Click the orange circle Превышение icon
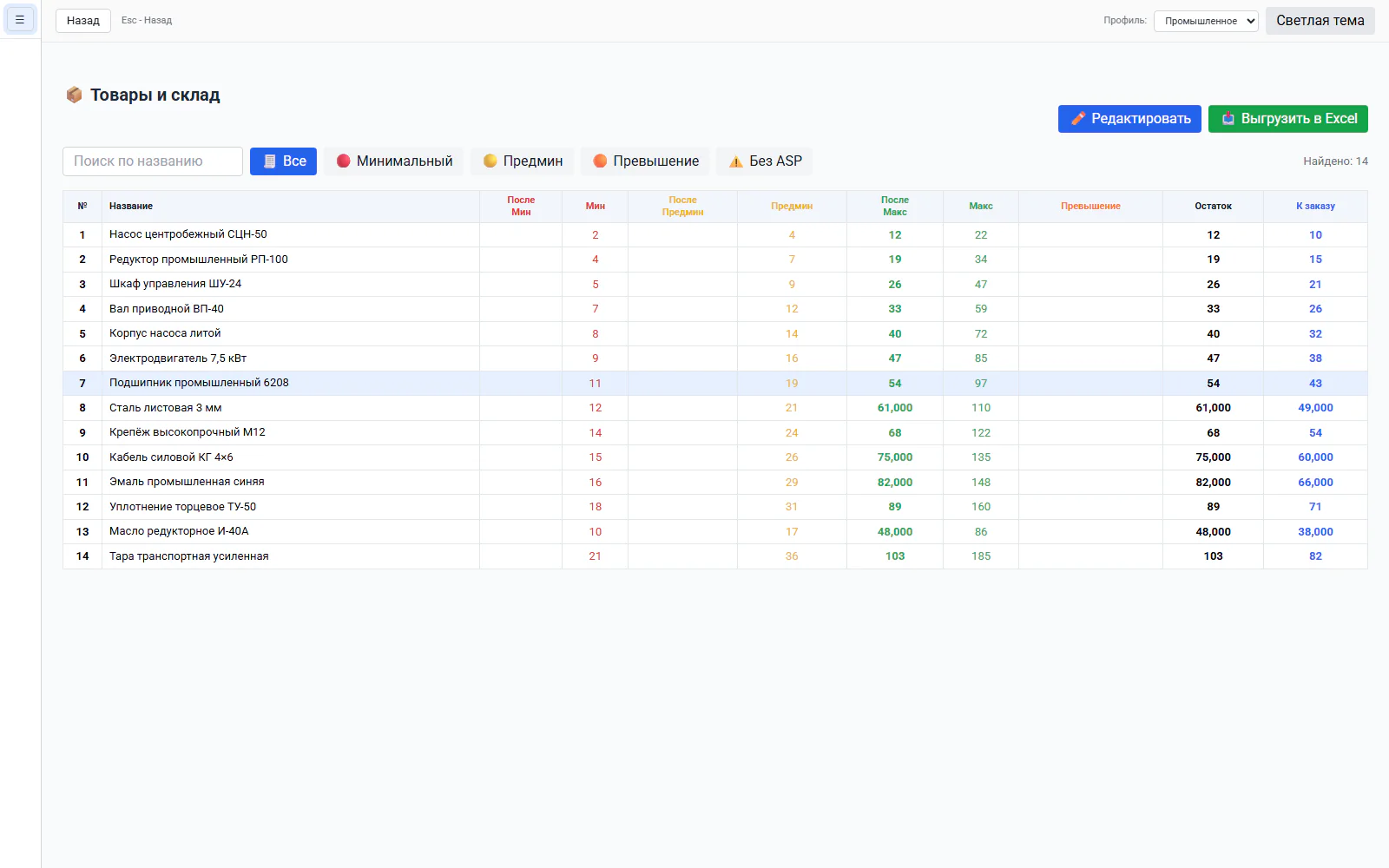Image resolution: width=1389 pixels, height=868 pixels. [600, 161]
